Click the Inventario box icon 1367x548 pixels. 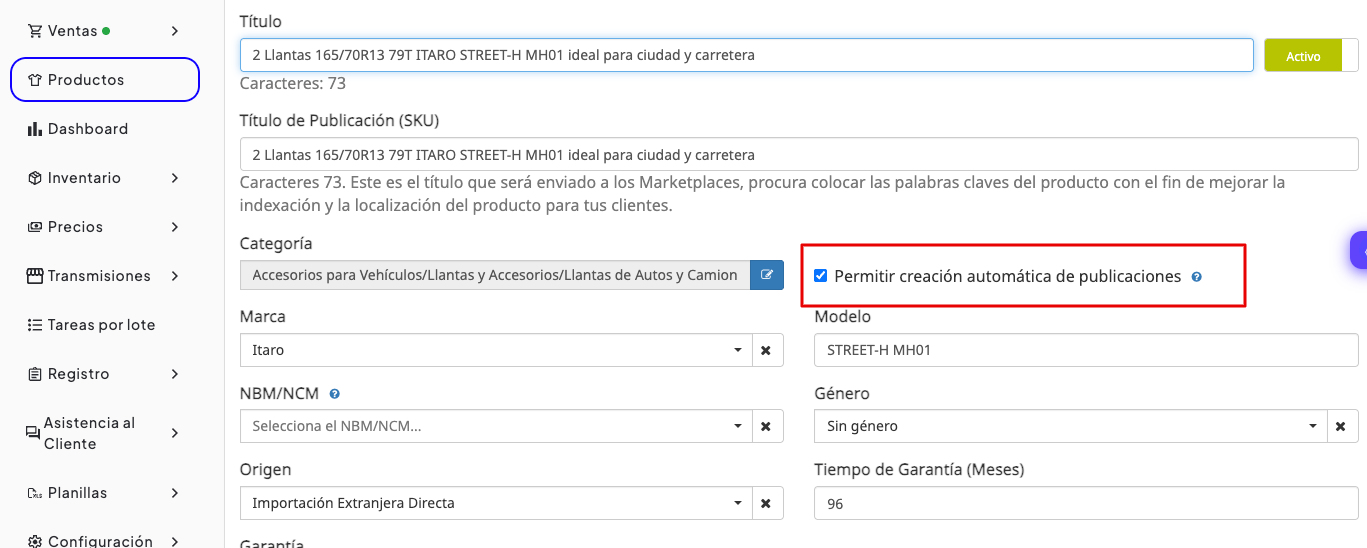pyautogui.click(x=35, y=178)
